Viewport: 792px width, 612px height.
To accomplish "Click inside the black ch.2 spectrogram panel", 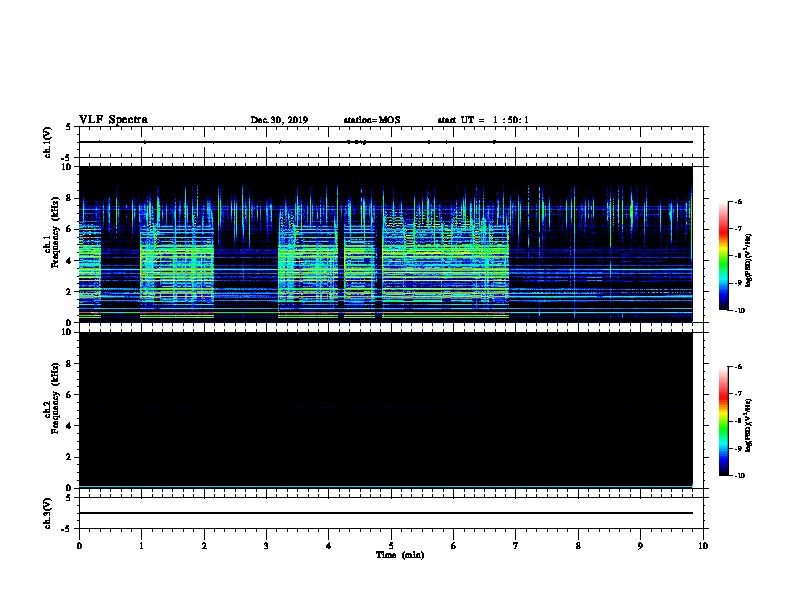I will [385, 410].
